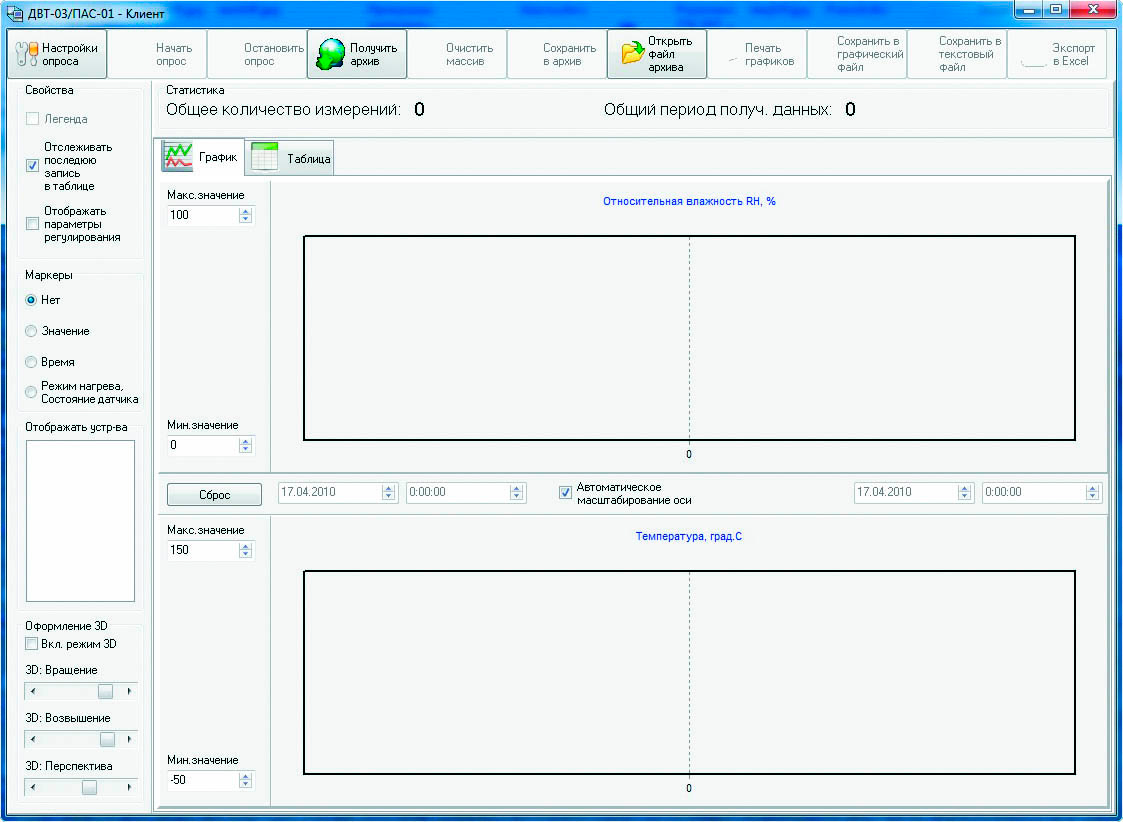Enable Вкл. режим 3D checkbox
Screen dimensions: 1123x822
click(32, 644)
